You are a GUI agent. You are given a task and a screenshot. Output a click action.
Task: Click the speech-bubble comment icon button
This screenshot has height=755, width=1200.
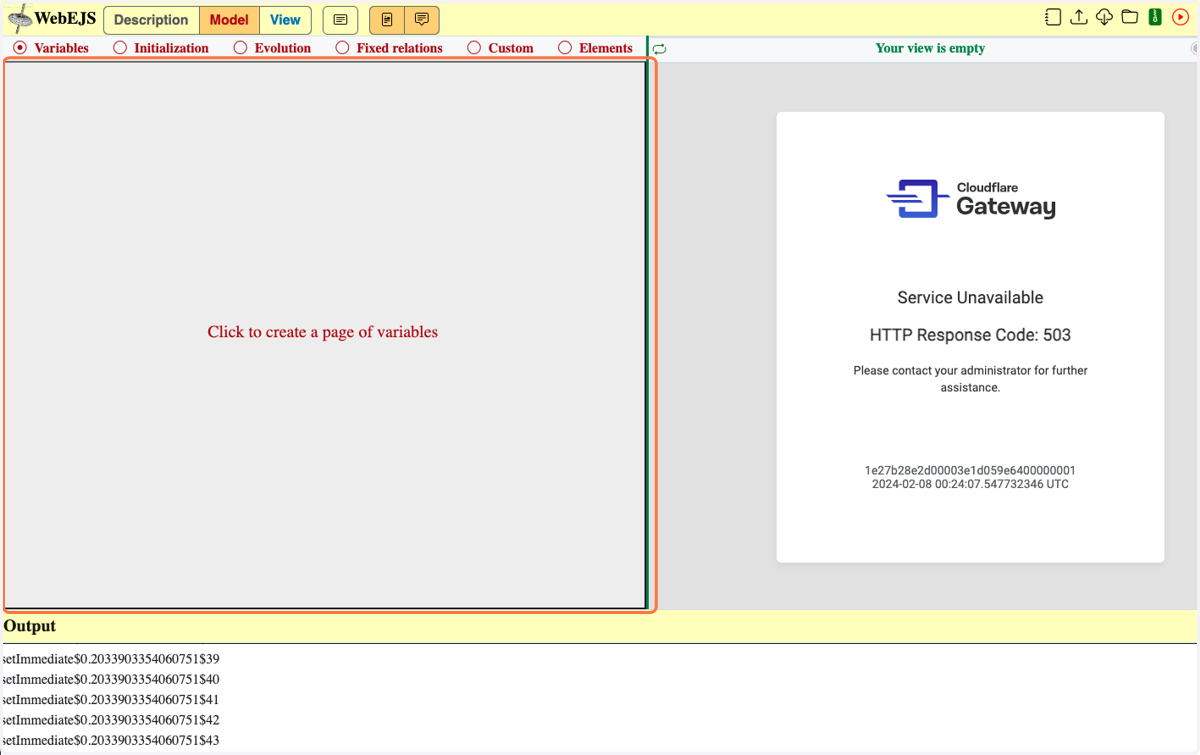coord(422,20)
